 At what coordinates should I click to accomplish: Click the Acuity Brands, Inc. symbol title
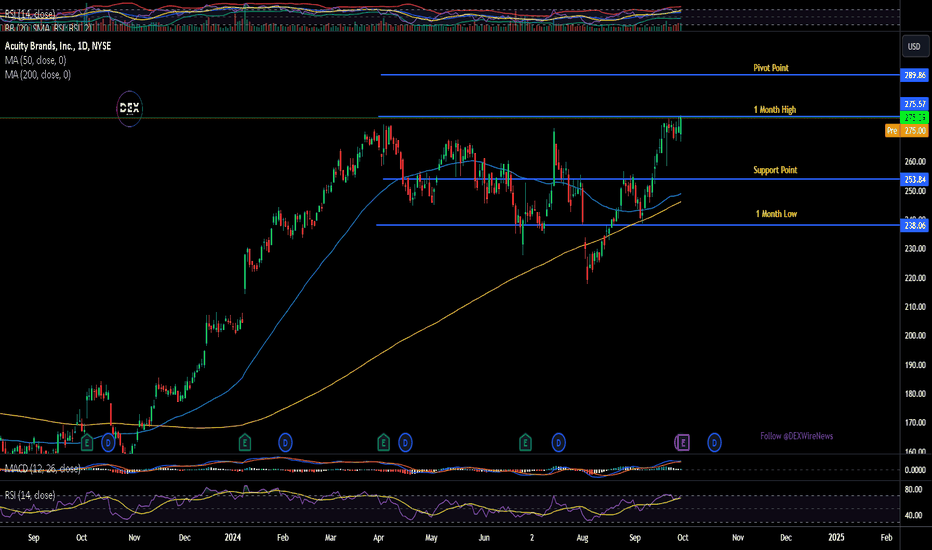[x=58, y=46]
